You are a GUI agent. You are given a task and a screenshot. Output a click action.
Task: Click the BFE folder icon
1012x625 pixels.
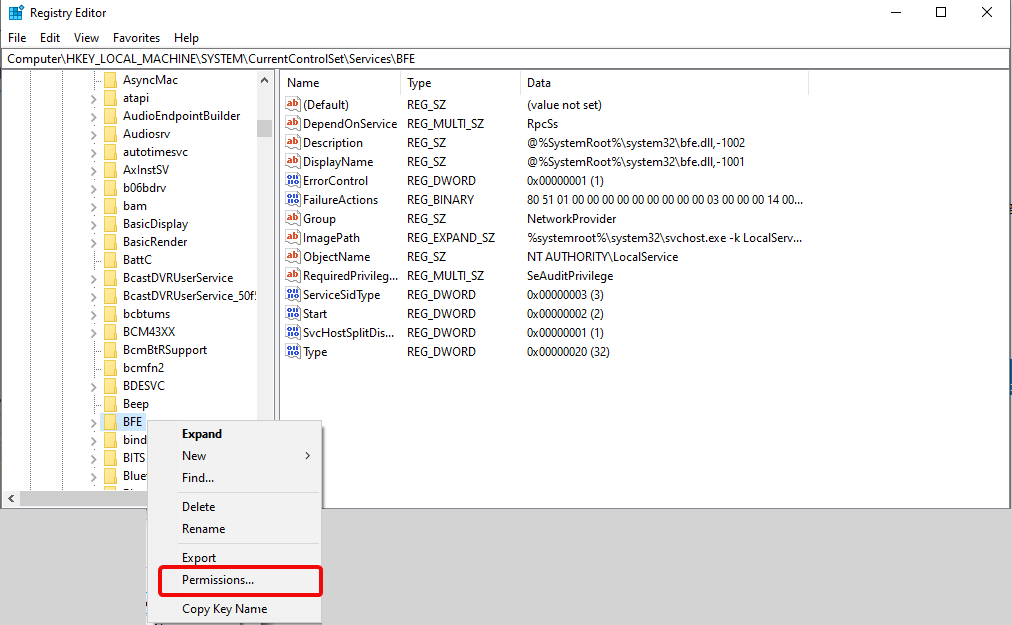coord(110,422)
